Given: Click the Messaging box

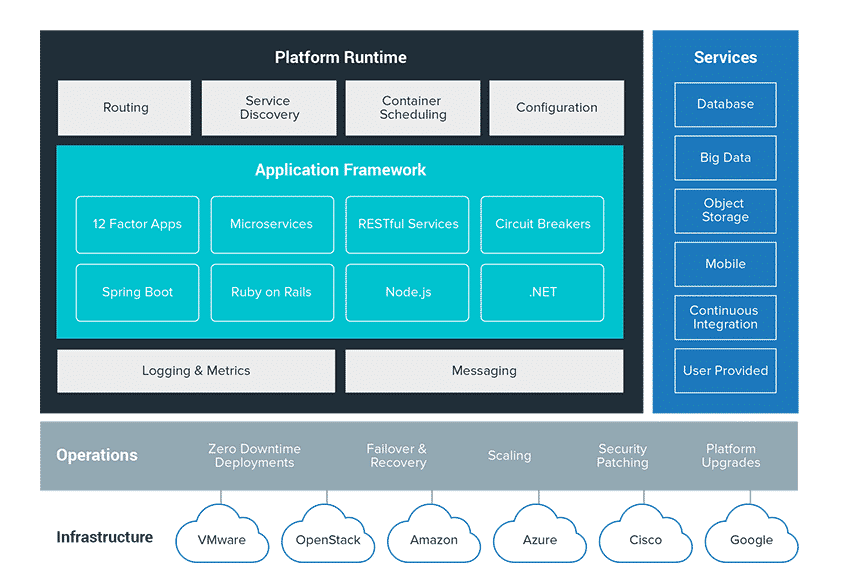Looking at the screenshot, I should pyautogui.click(x=484, y=371).
